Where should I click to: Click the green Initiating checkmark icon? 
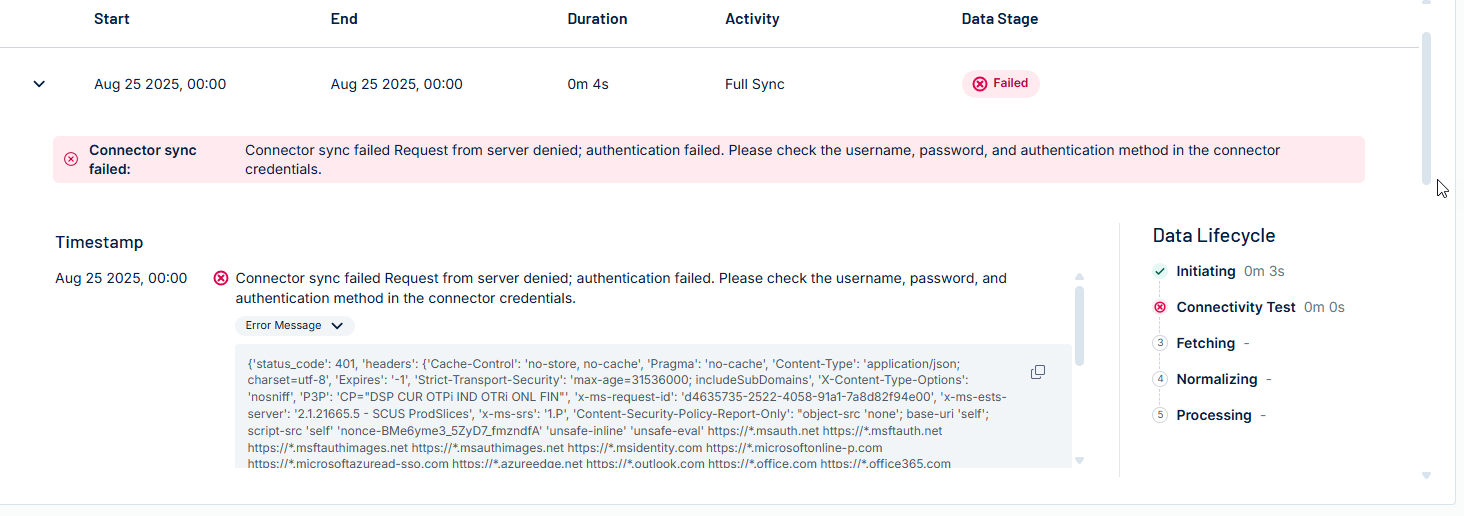(1160, 271)
